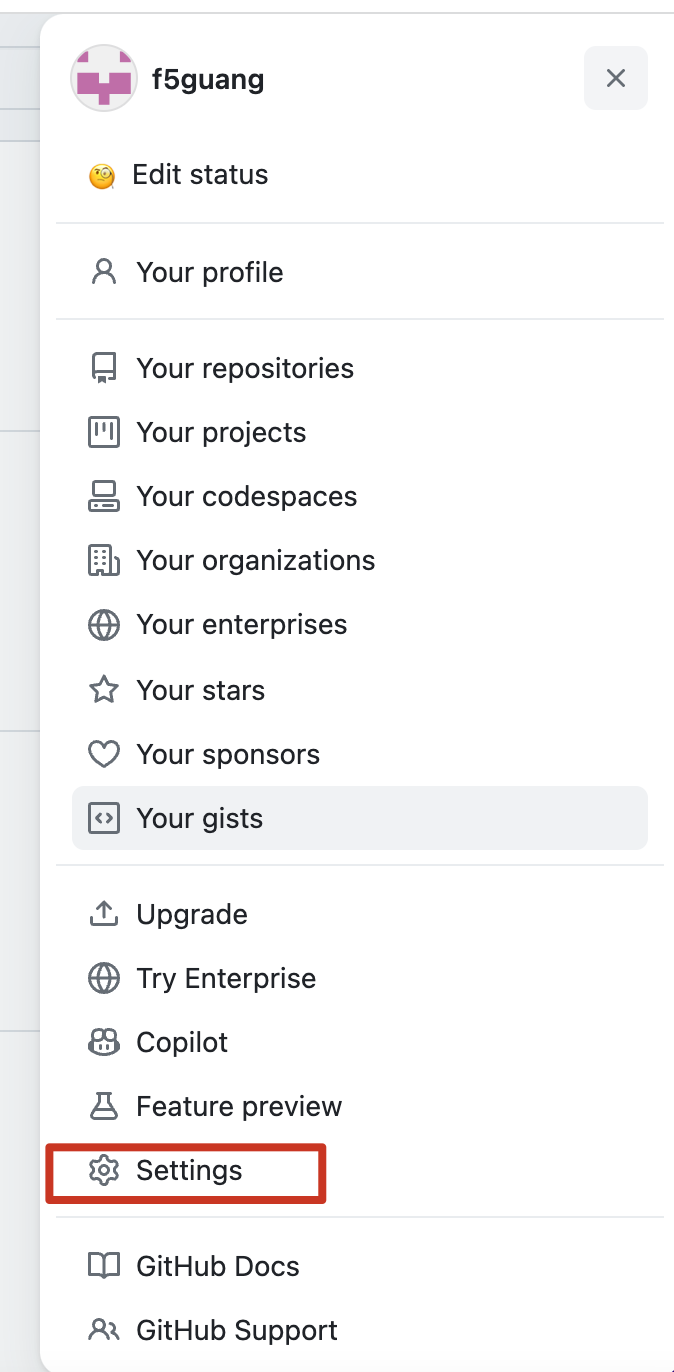Click the repository icon beside Your repositories
Screen dimensions: 674x1372
[x=104, y=369]
